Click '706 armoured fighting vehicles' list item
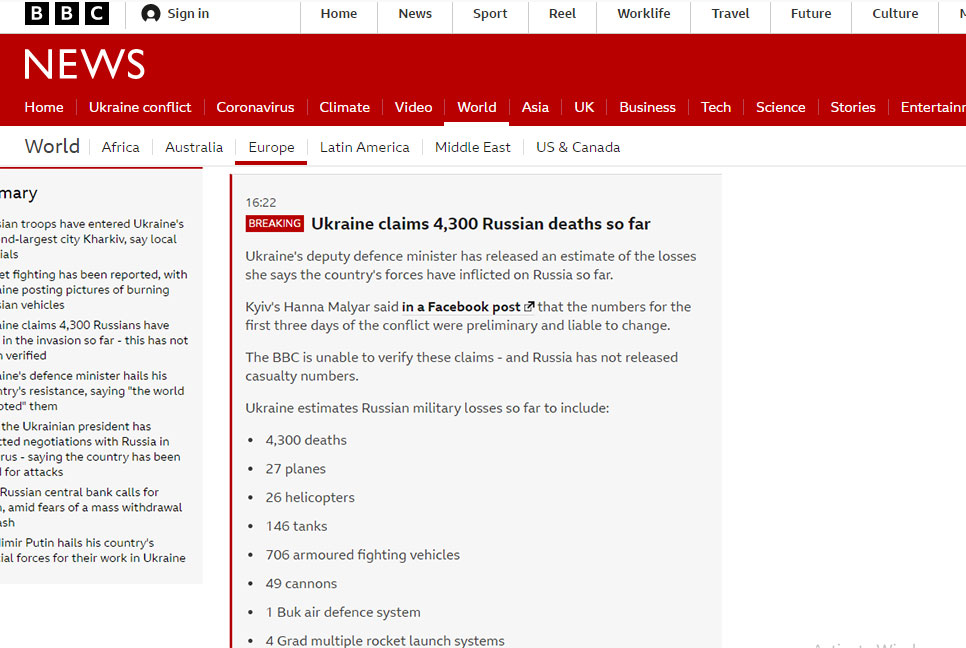The image size is (966, 648). [x=363, y=554]
